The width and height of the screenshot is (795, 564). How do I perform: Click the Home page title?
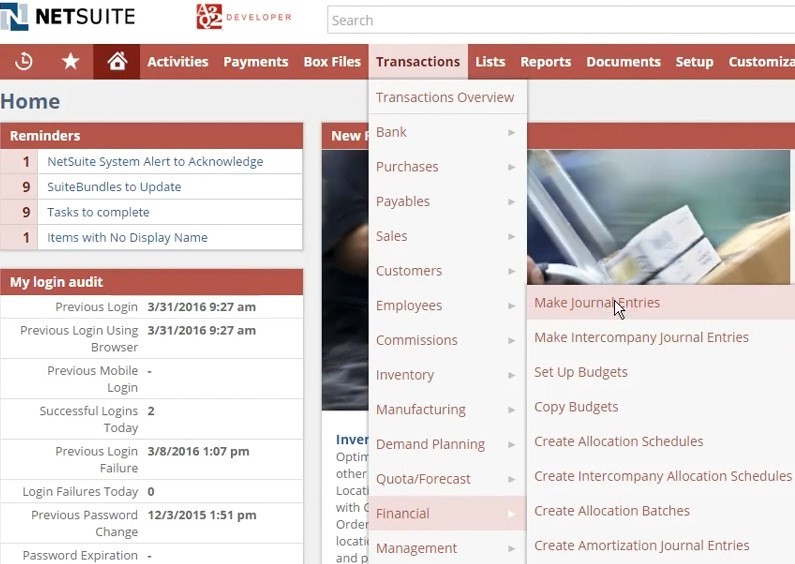click(x=30, y=101)
